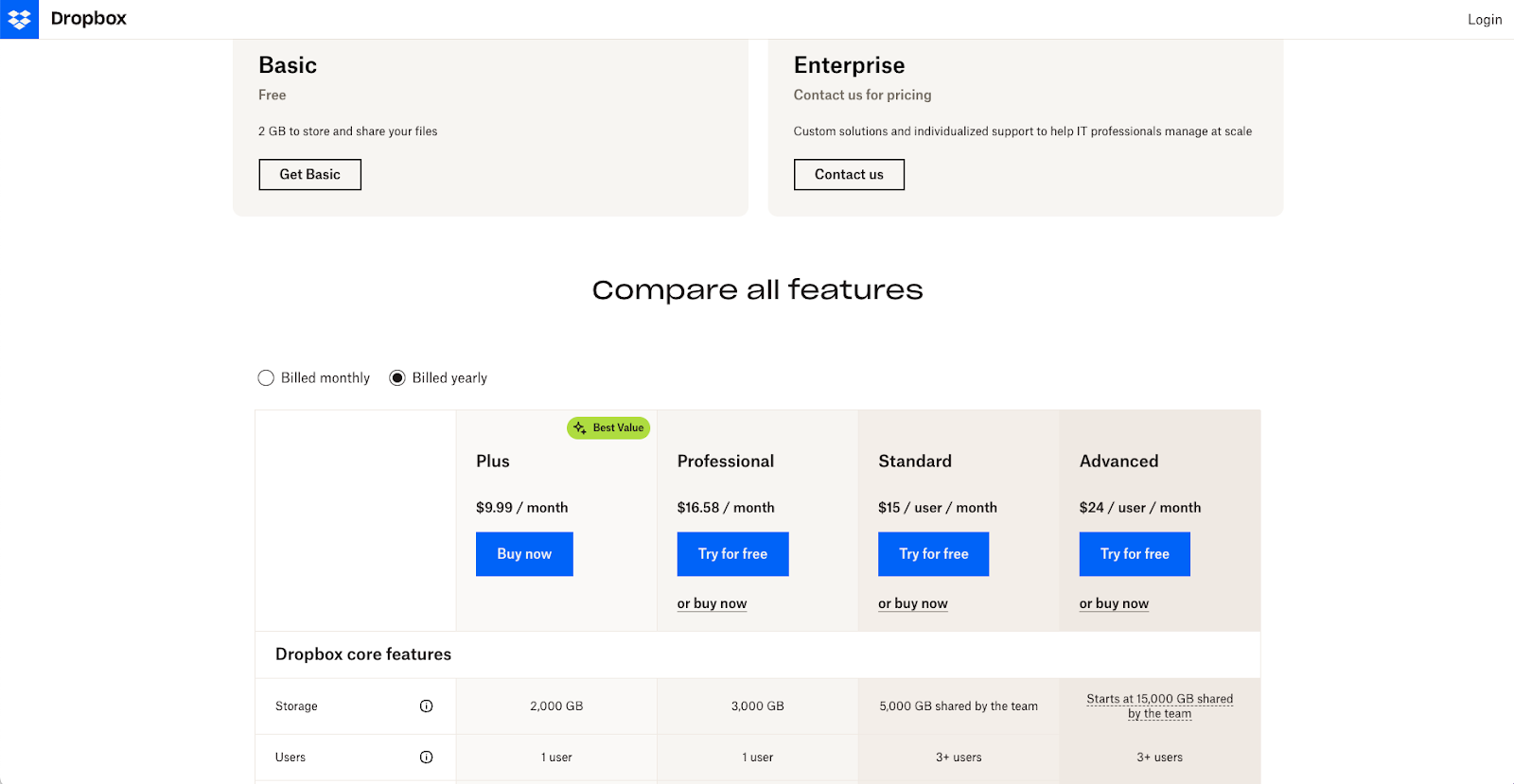The image size is (1514, 784).
Task: Start the Standard plan free trial
Action: pyautogui.click(x=933, y=554)
